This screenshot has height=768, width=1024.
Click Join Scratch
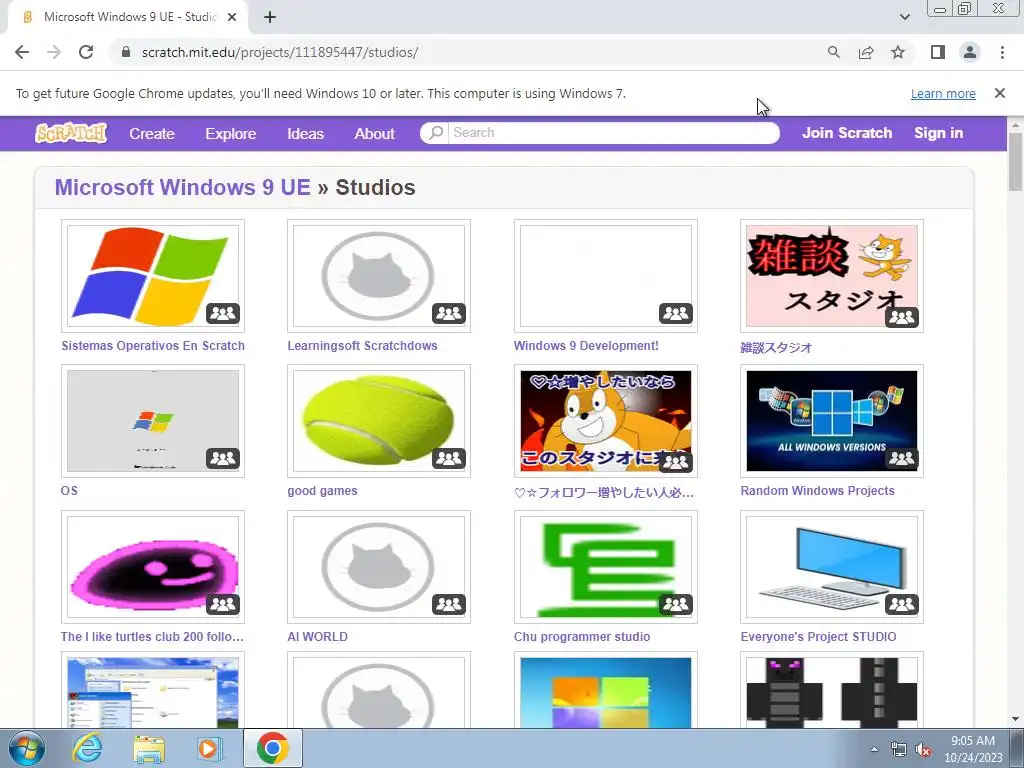point(847,133)
